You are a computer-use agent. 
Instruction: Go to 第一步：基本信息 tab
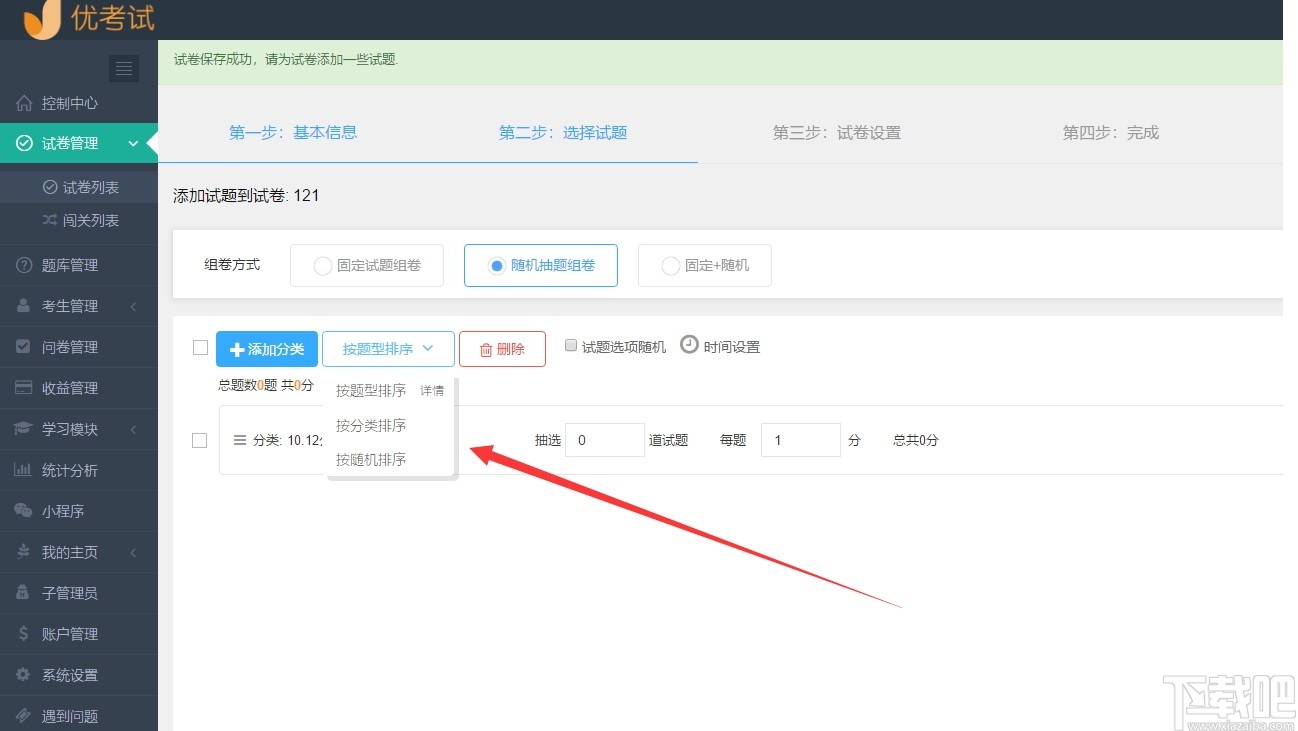pos(293,132)
